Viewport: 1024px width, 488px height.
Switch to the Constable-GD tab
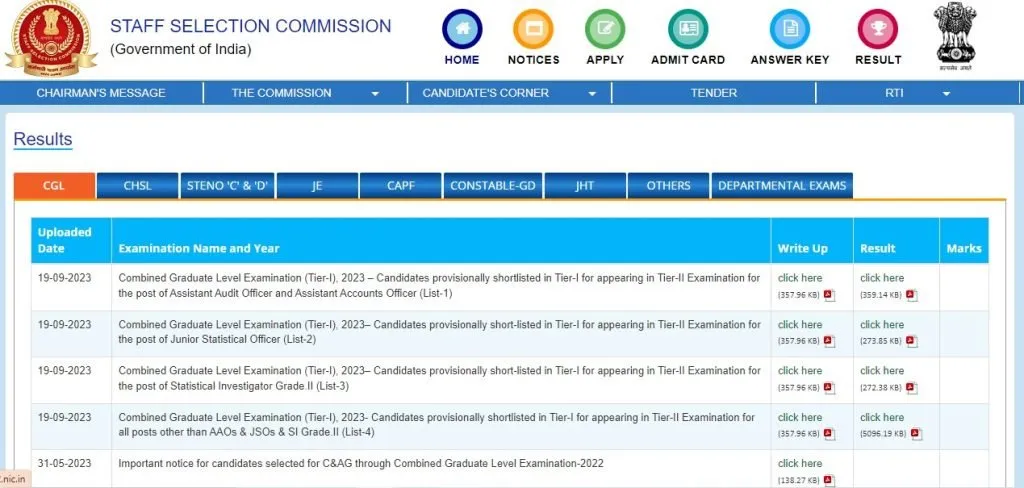coord(493,186)
